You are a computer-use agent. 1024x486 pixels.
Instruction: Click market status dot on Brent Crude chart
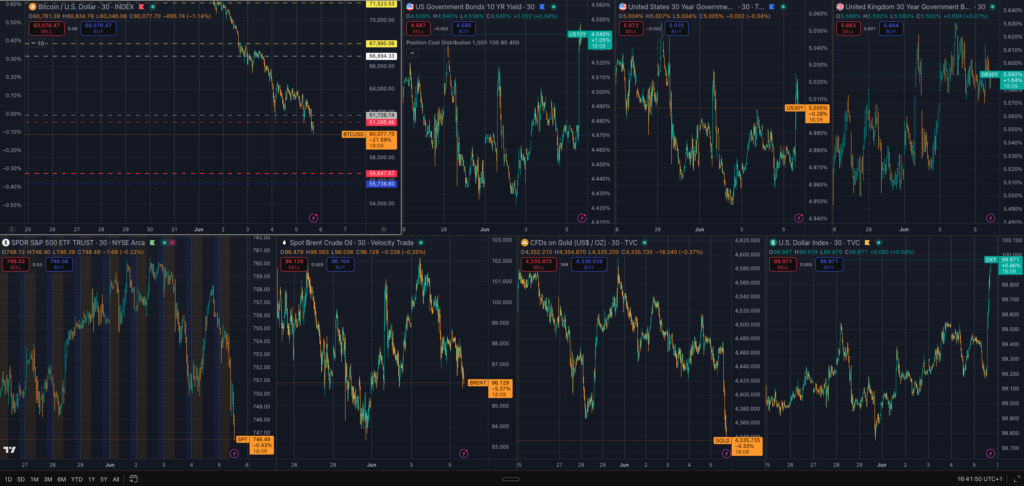[421, 242]
